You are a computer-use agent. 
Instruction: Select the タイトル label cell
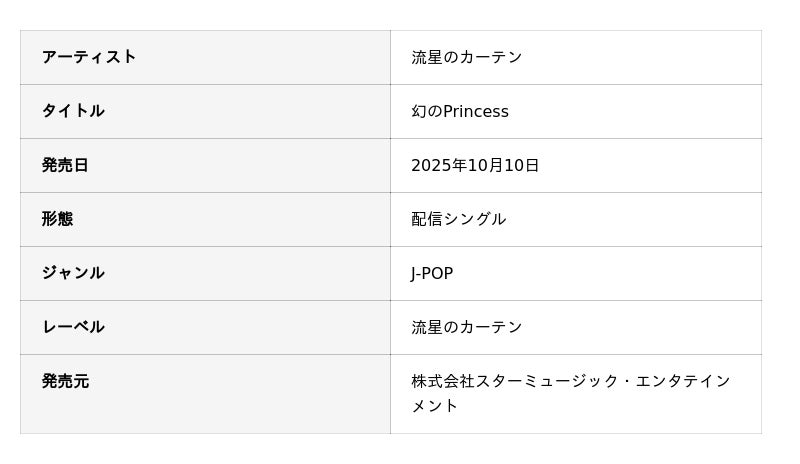(x=73, y=111)
